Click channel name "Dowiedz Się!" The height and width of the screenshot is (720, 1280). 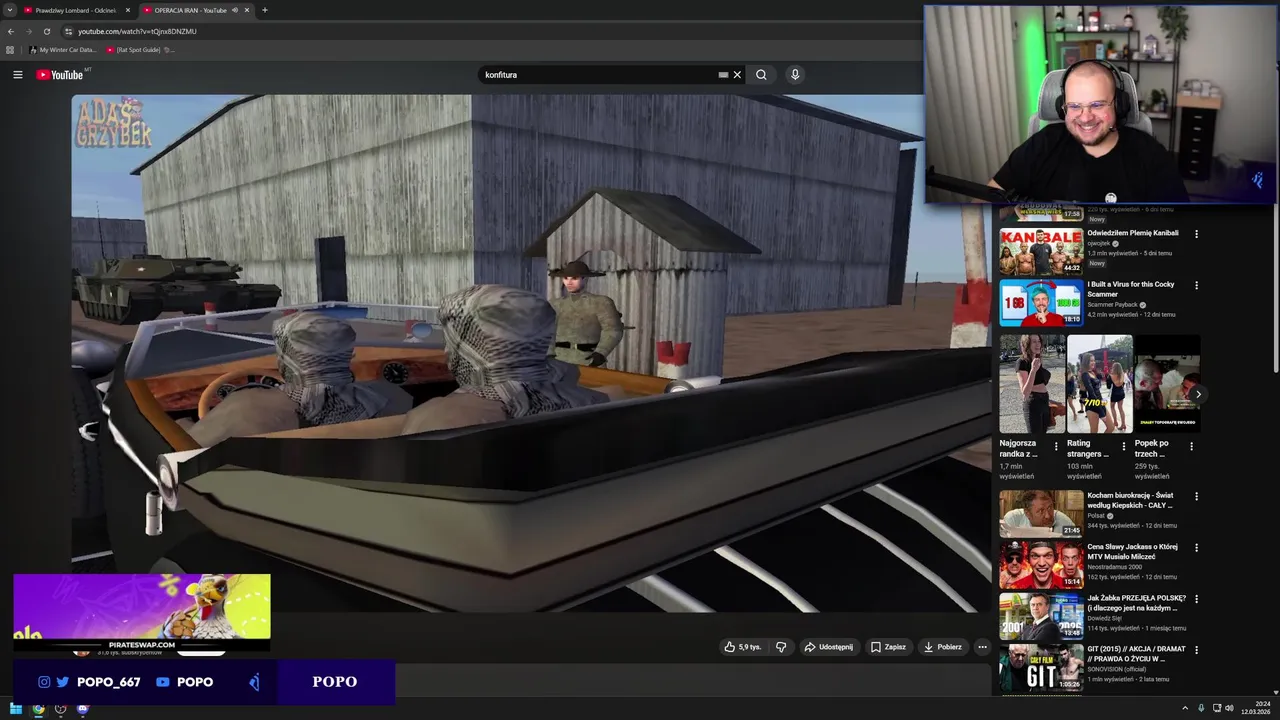pyautogui.click(x=1105, y=618)
